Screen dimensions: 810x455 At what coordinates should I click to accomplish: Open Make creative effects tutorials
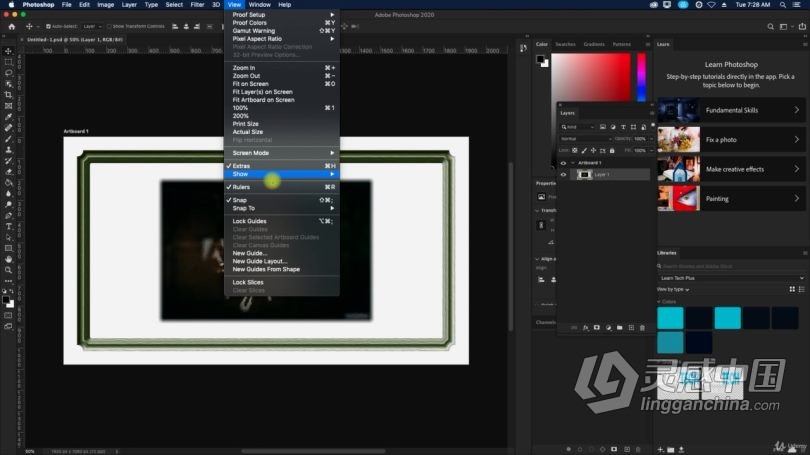731,169
